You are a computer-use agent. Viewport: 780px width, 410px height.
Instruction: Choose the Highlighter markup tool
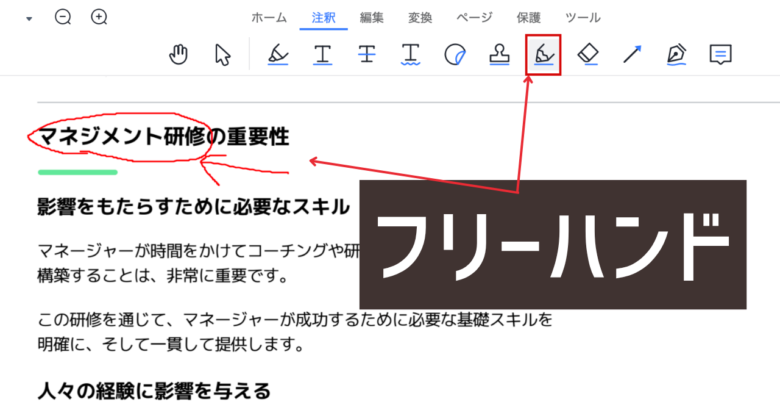click(x=278, y=54)
